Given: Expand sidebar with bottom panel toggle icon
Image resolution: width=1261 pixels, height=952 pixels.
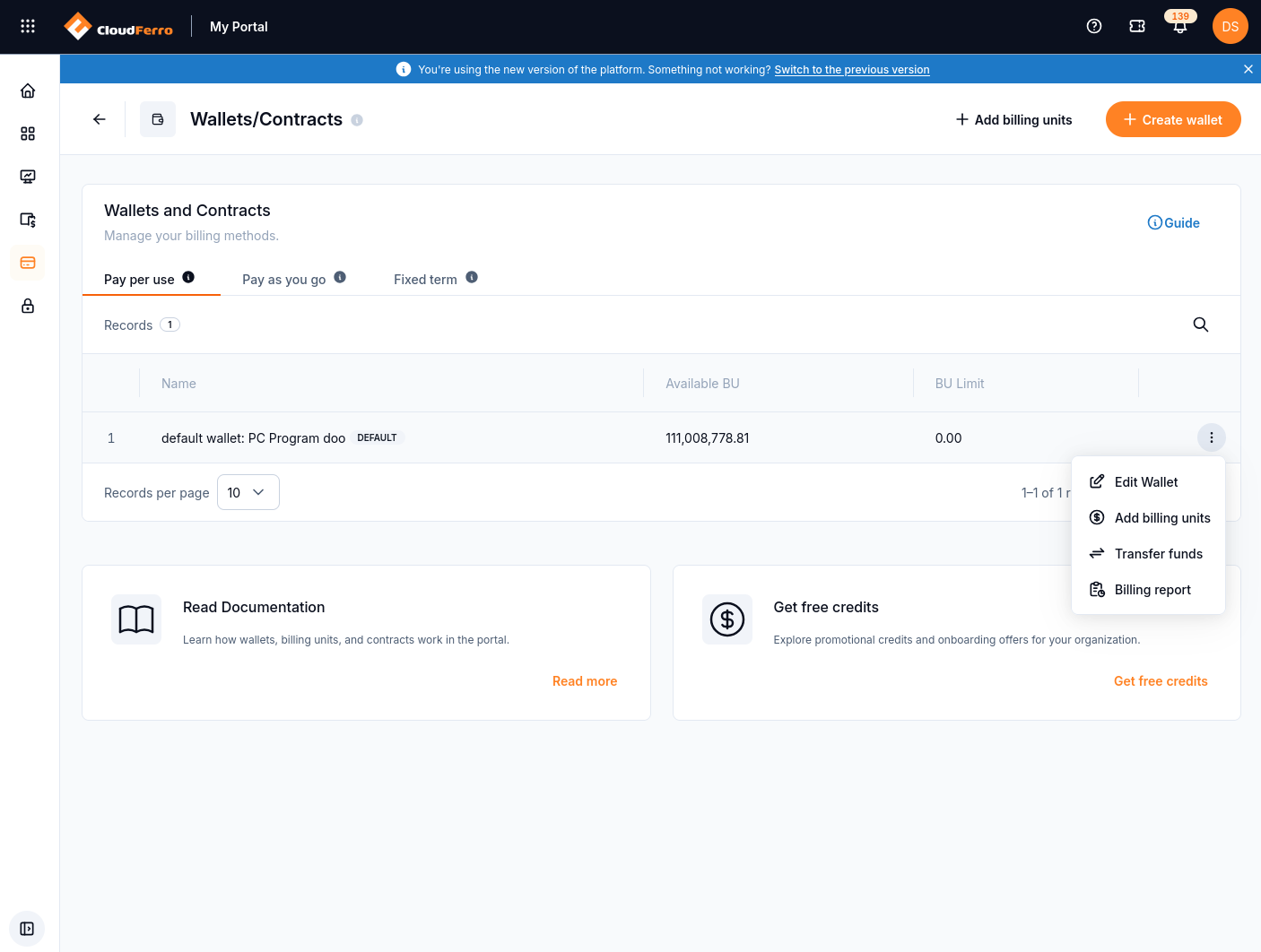Looking at the screenshot, I should [x=27, y=929].
